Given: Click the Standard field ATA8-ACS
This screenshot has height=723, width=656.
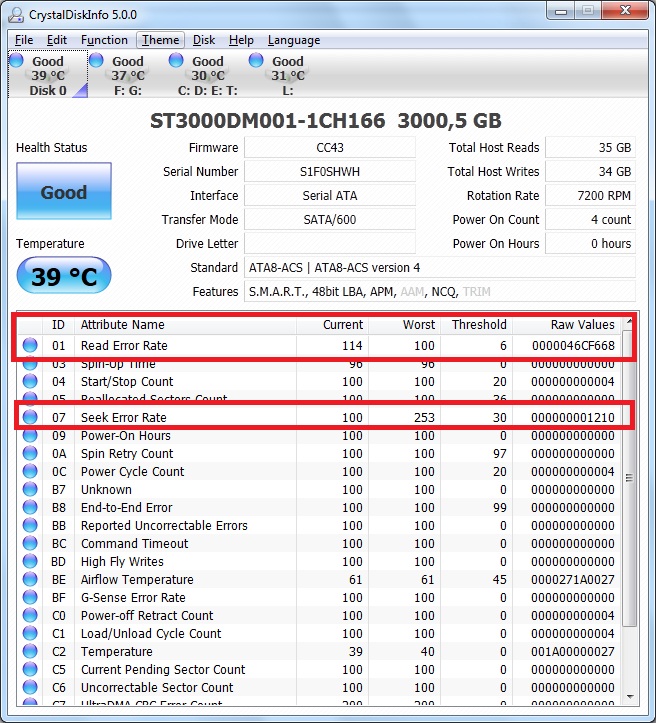Looking at the screenshot, I should pos(440,267).
